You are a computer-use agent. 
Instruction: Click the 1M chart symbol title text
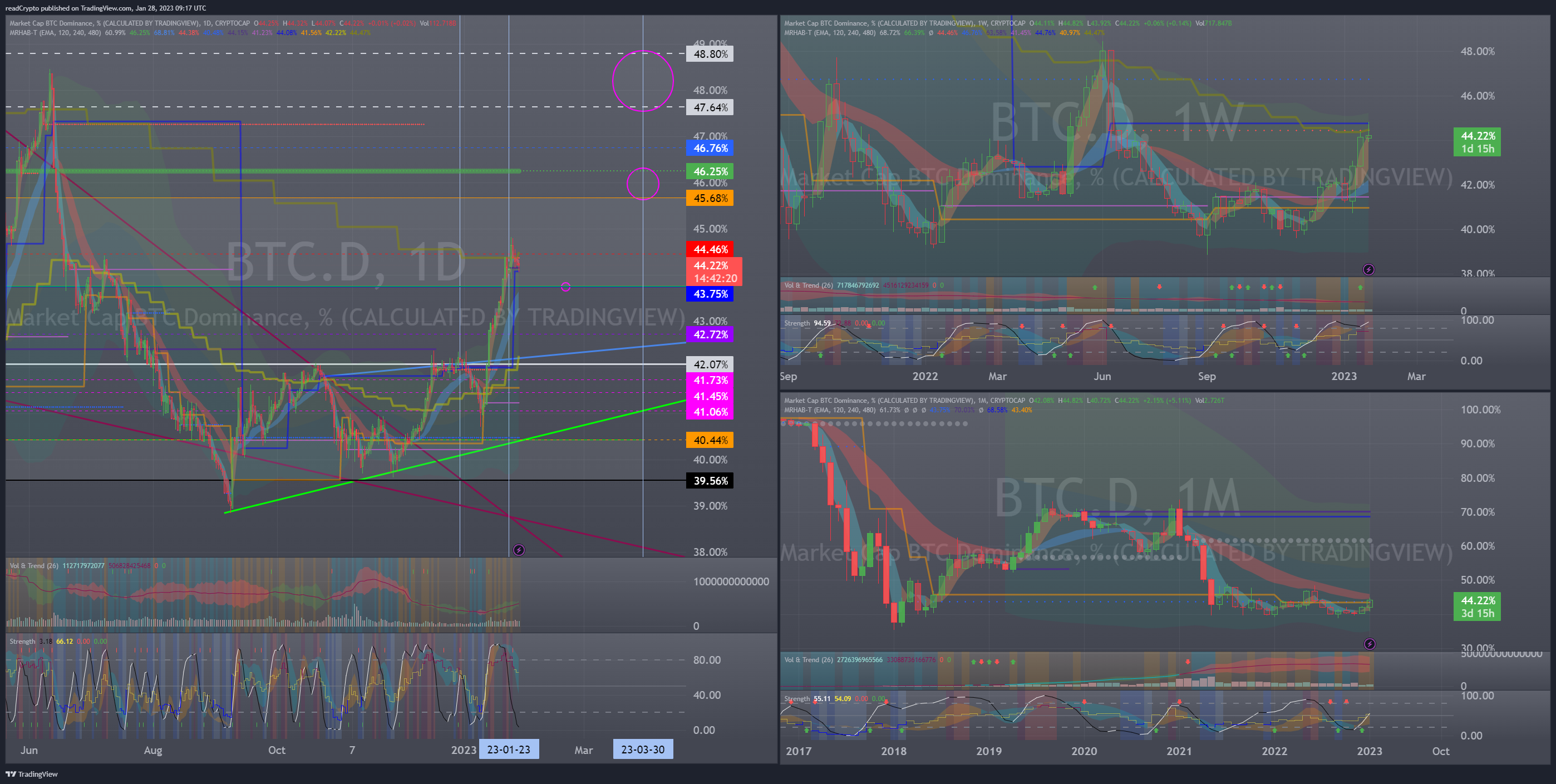(904, 401)
